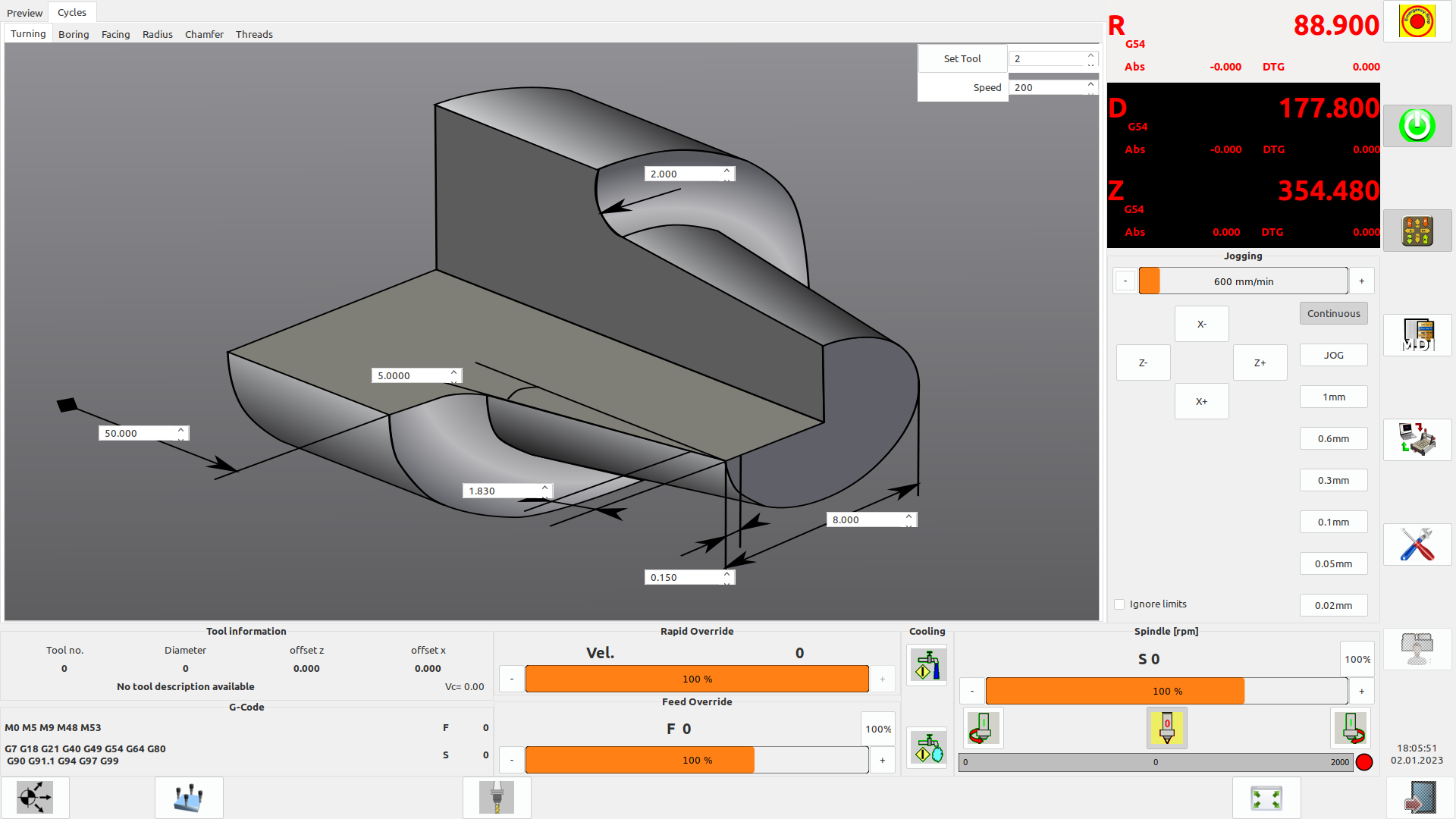The width and height of the screenshot is (1456, 819).
Task: Click the Z axis DRO value 354.480
Action: pyautogui.click(x=1329, y=190)
